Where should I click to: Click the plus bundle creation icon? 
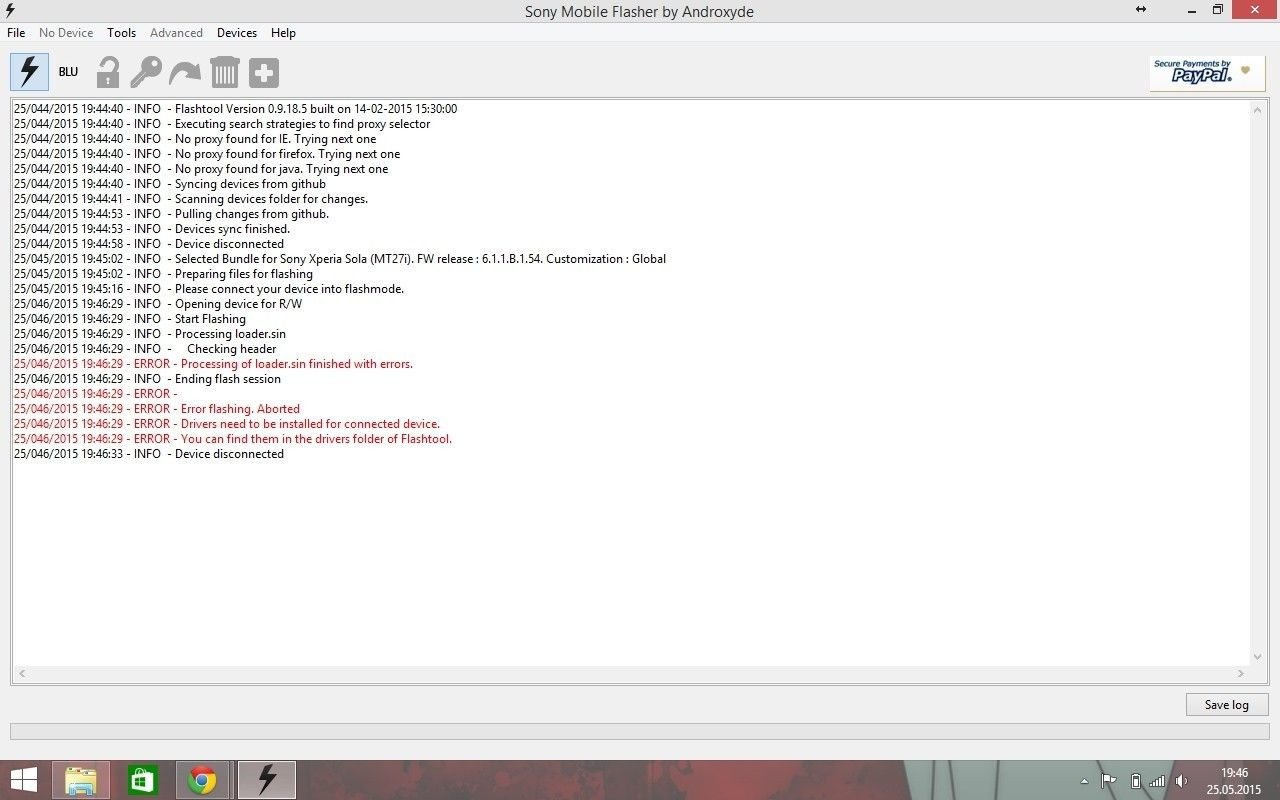coord(264,72)
